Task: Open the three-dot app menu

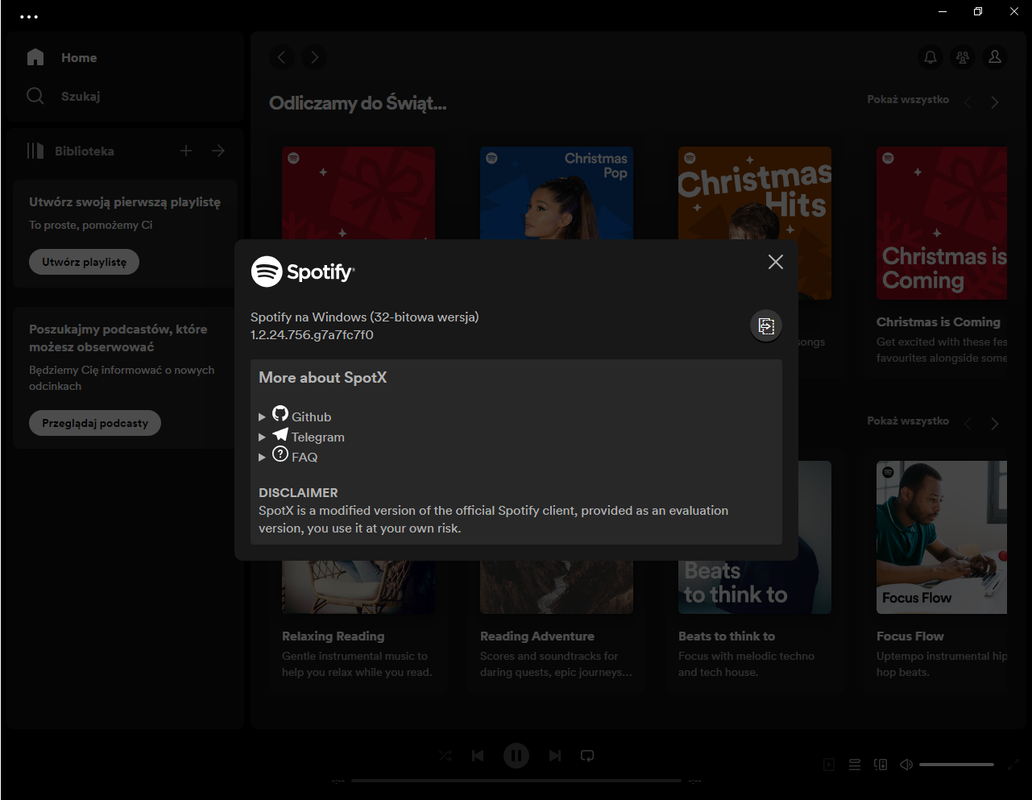Action: tap(29, 16)
